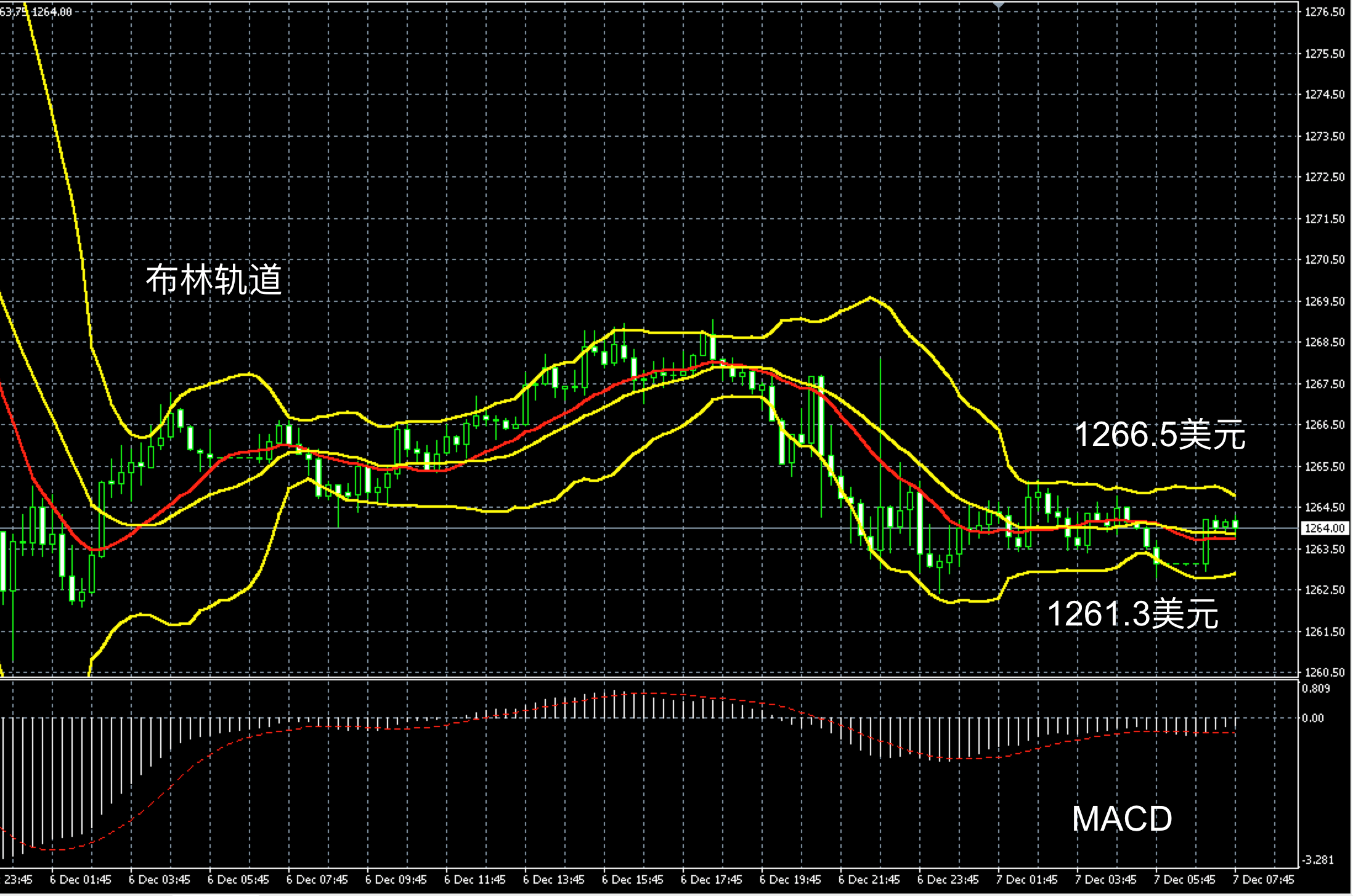
Task: Click the OHLC price readout at top-left
Action: coord(36,12)
